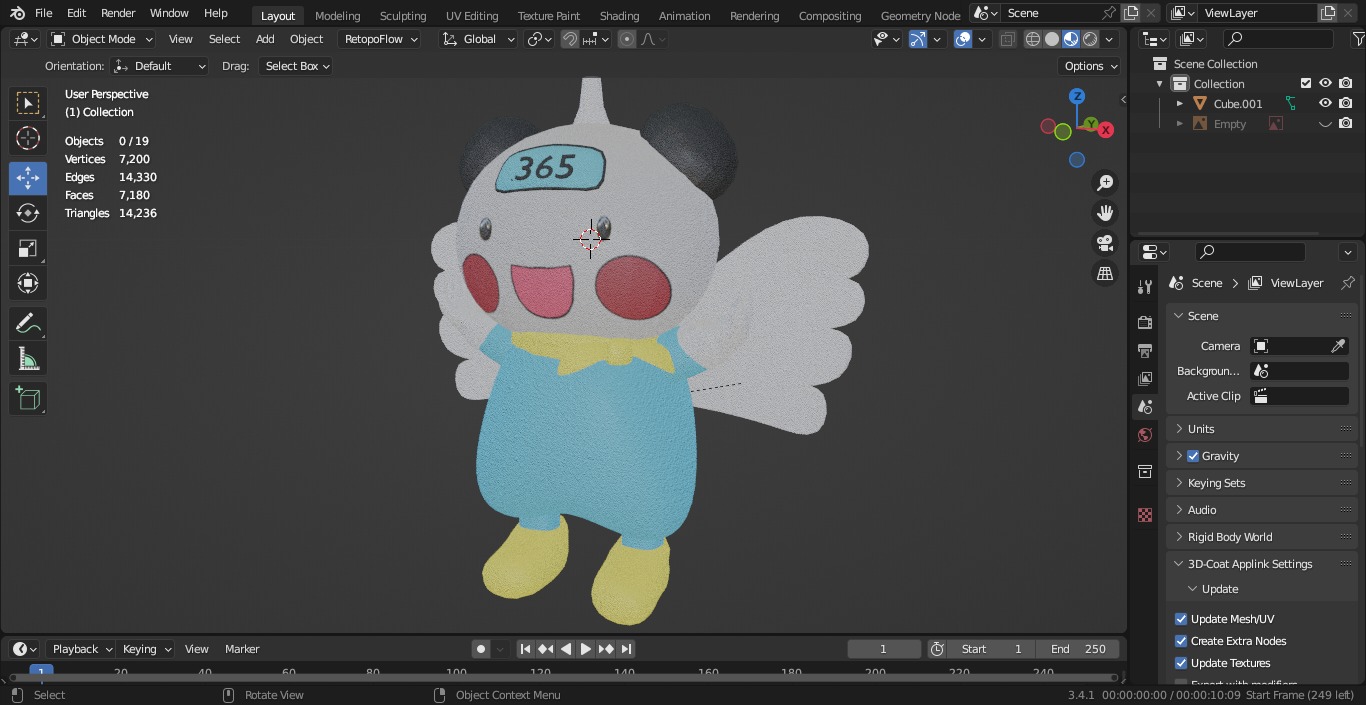This screenshot has width=1366, height=705.
Task: Toggle the Gravity checkbox
Action: click(x=1192, y=456)
